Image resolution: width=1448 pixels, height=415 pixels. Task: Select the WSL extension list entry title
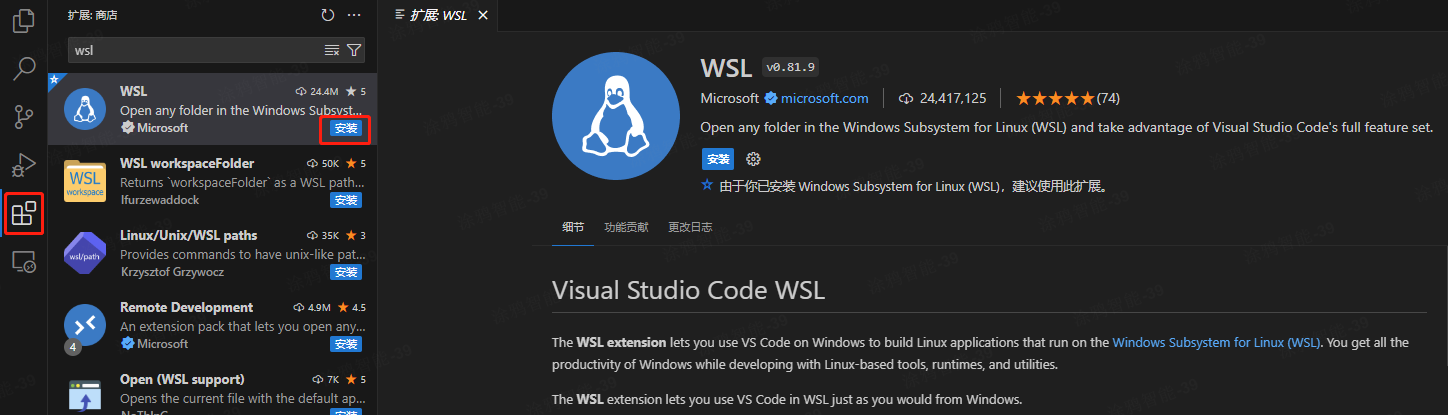pos(133,91)
